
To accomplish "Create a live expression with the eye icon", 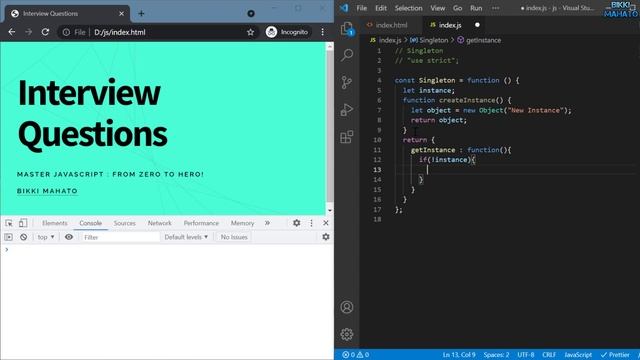I will [x=69, y=237].
